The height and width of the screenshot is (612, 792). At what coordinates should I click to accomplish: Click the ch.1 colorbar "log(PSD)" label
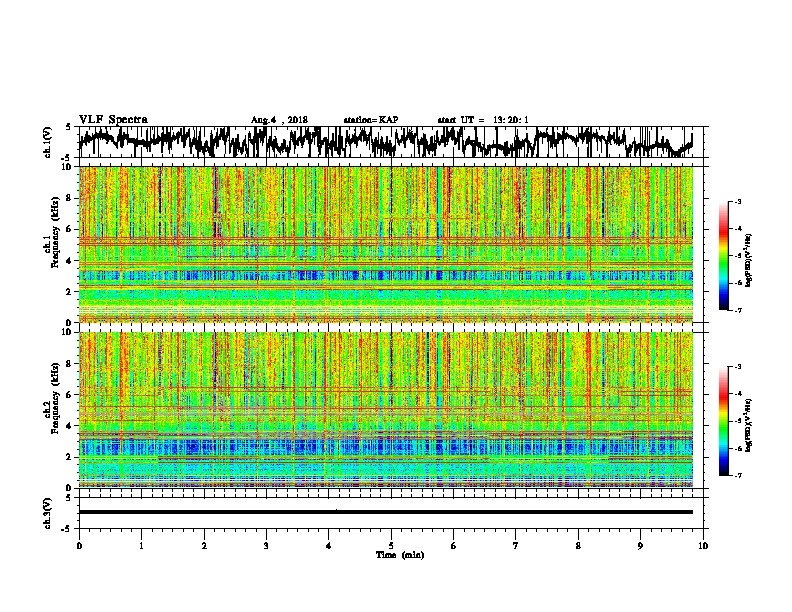coord(749,260)
